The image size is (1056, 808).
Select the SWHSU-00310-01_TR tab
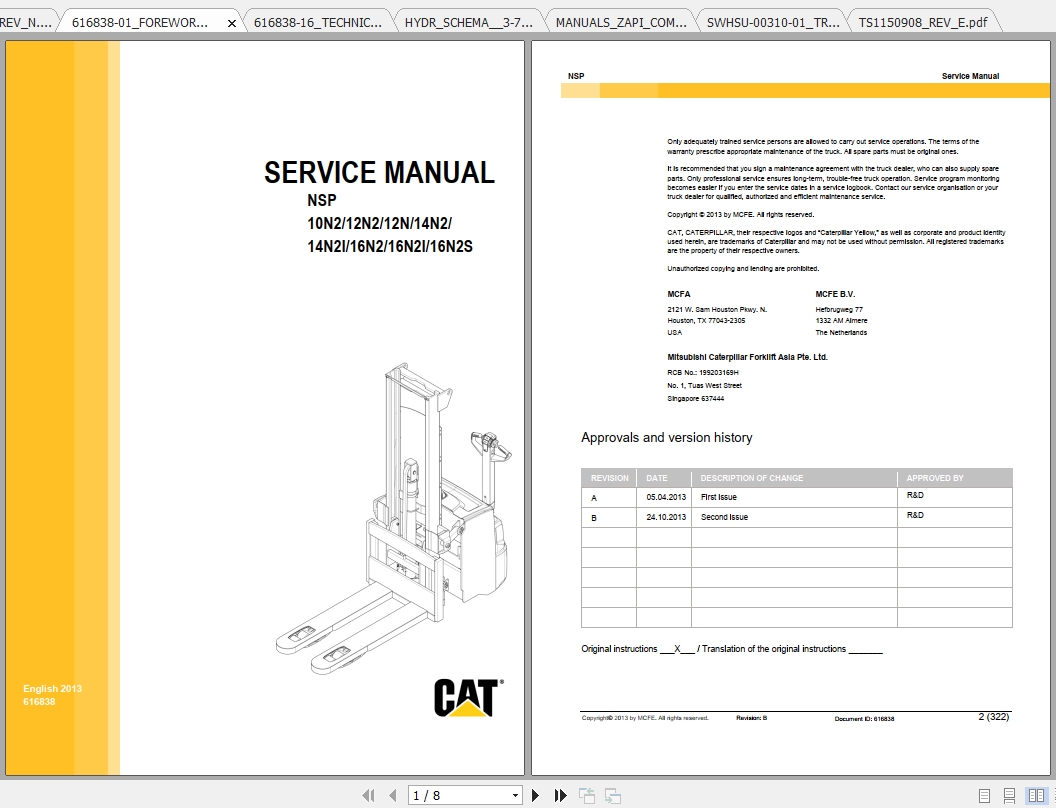point(770,20)
